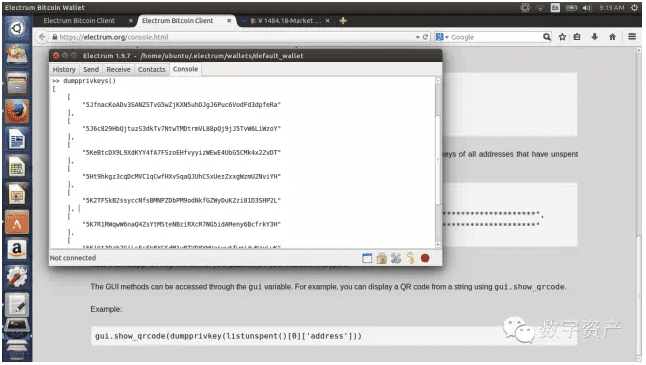Open System Settings from the dock

coord(17,277)
